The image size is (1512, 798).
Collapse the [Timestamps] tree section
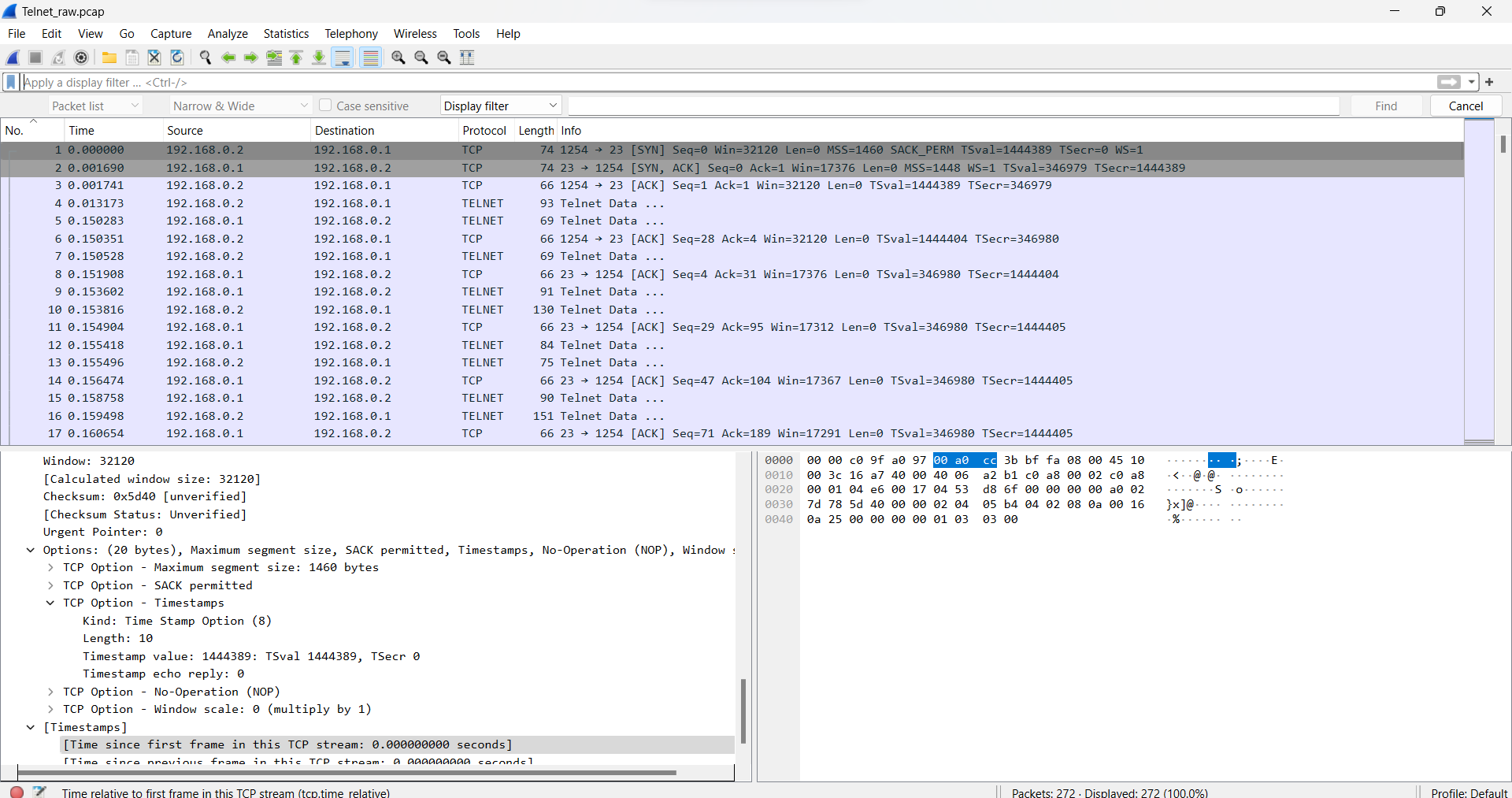click(x=31, y=727)
